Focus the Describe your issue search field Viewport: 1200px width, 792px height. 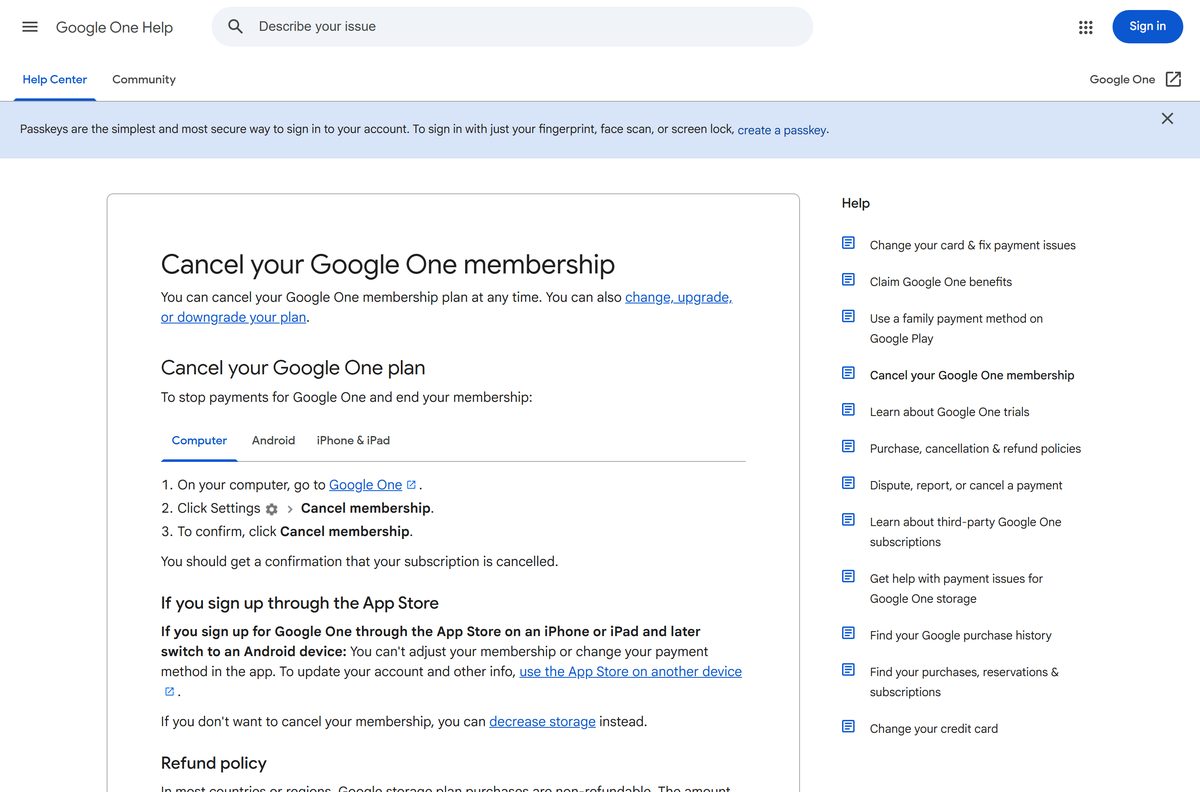512,27
